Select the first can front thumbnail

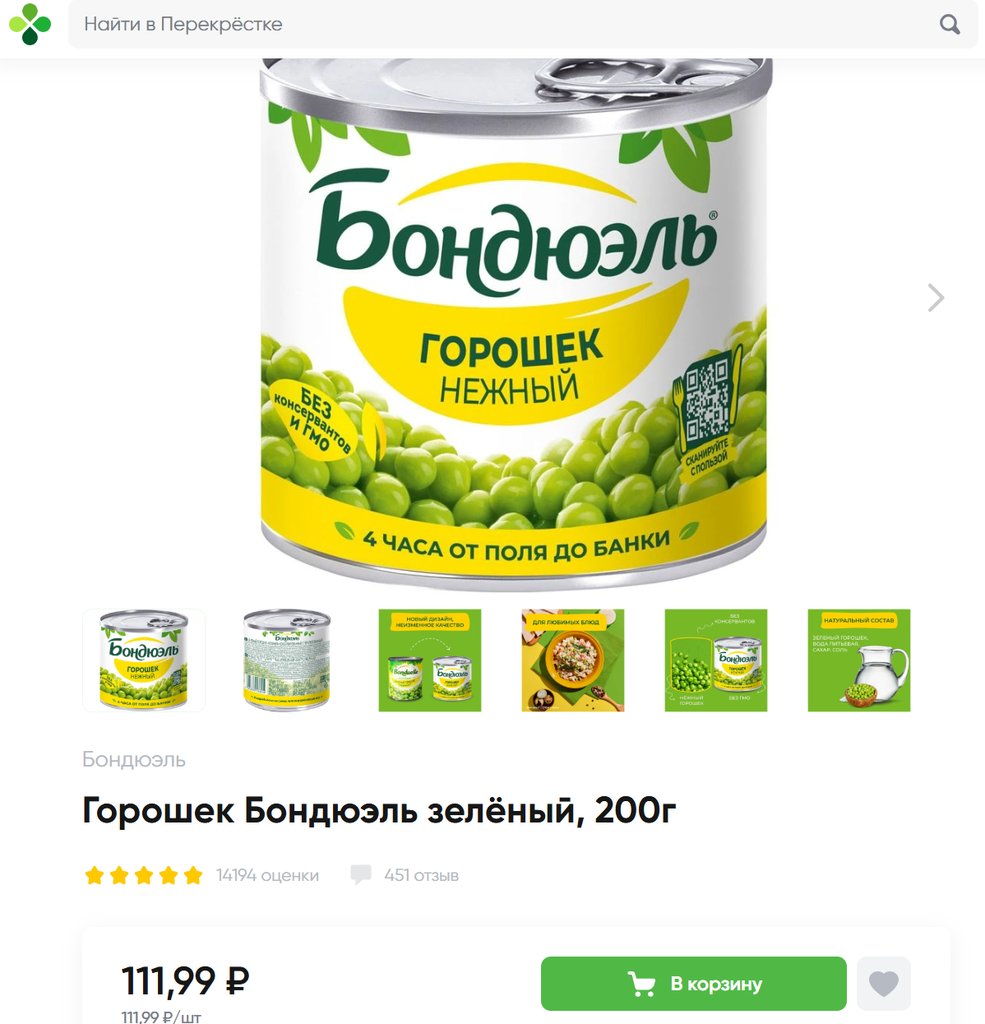coord(144,660)
